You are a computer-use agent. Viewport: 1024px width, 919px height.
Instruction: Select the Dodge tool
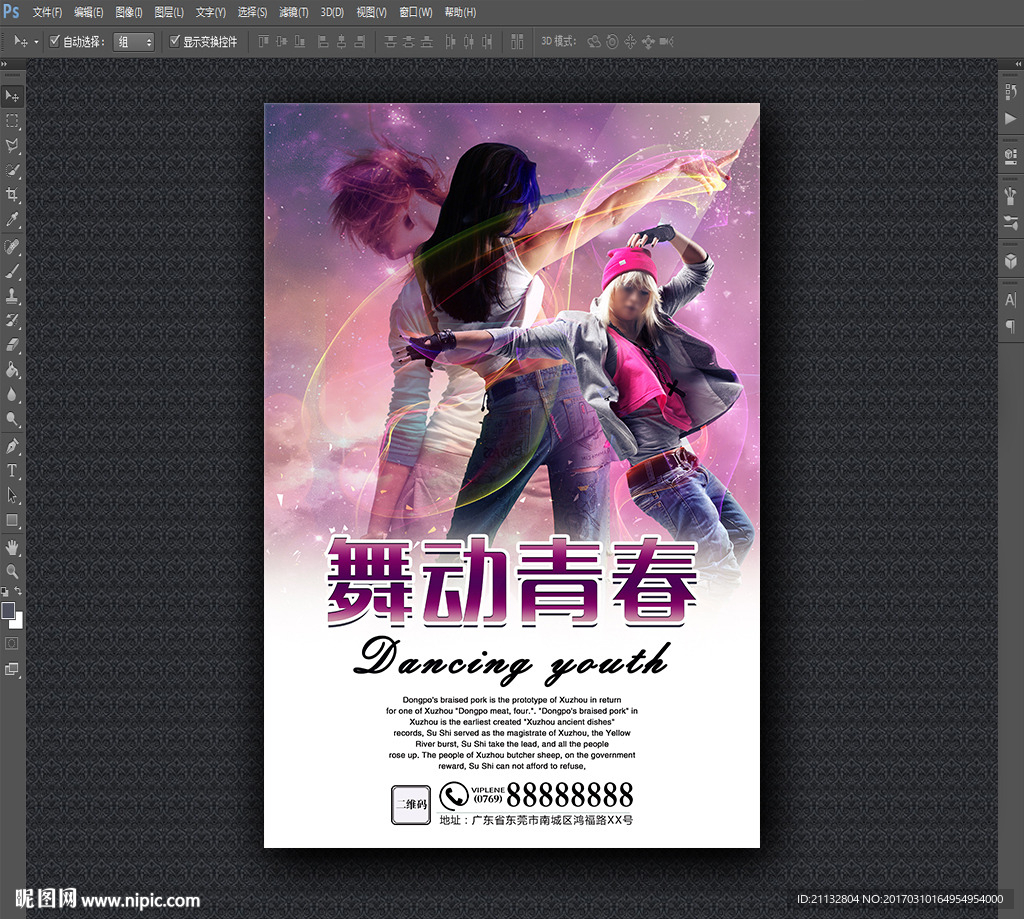[x=12, y=419]
